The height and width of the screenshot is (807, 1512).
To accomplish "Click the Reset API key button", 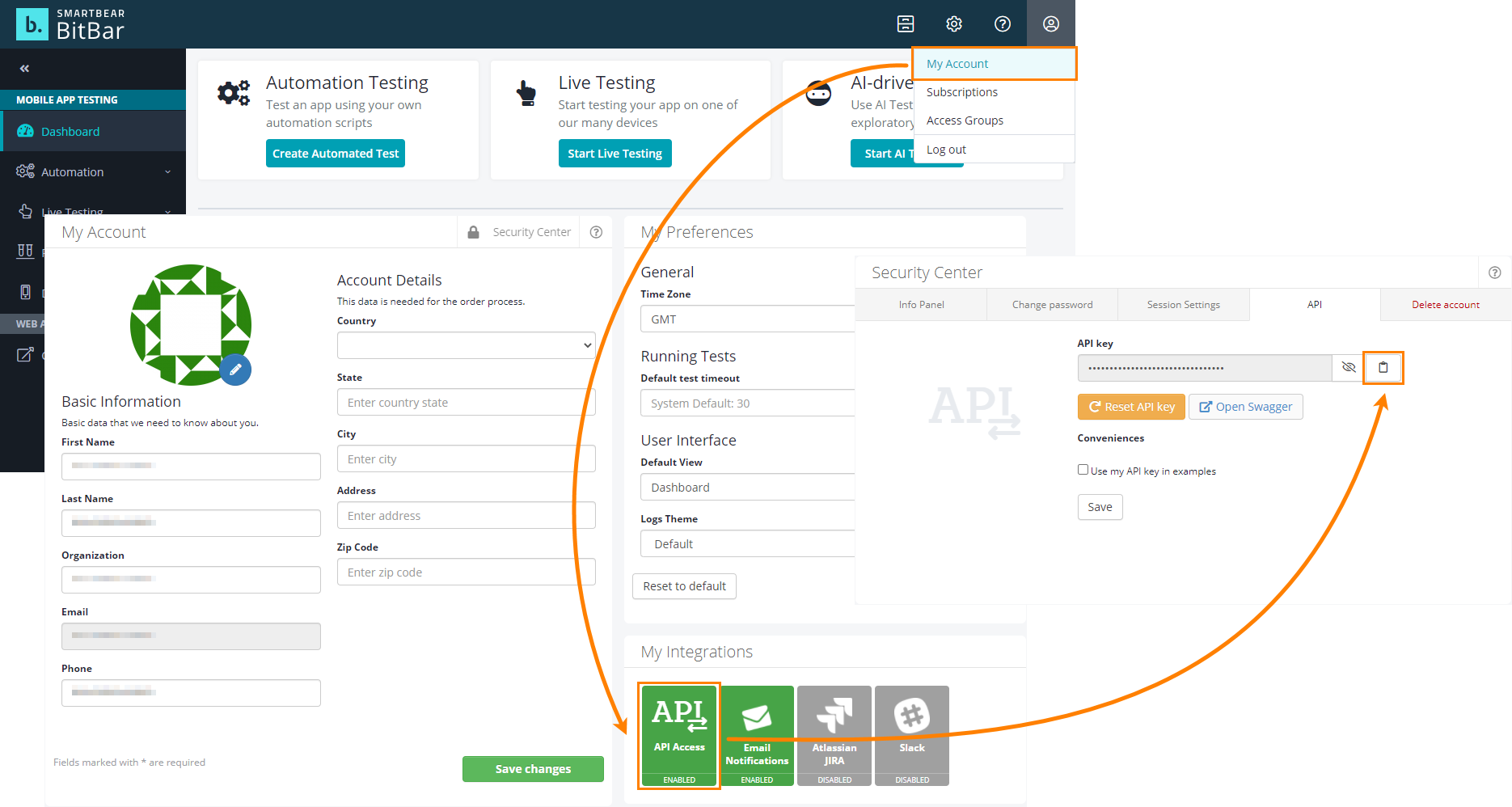I will coord(1131,407).
